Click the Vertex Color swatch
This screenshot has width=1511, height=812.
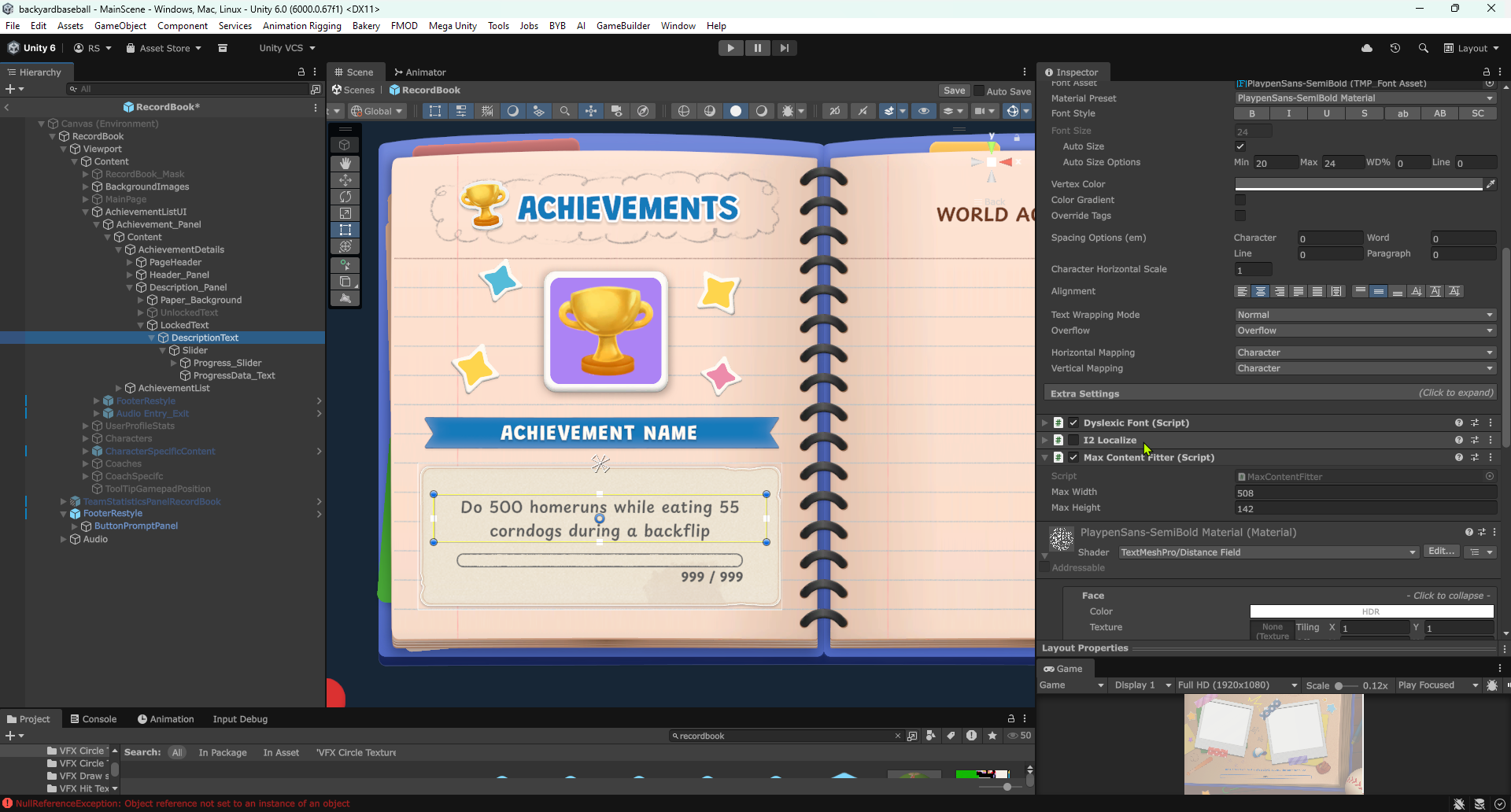(1358, 184)
